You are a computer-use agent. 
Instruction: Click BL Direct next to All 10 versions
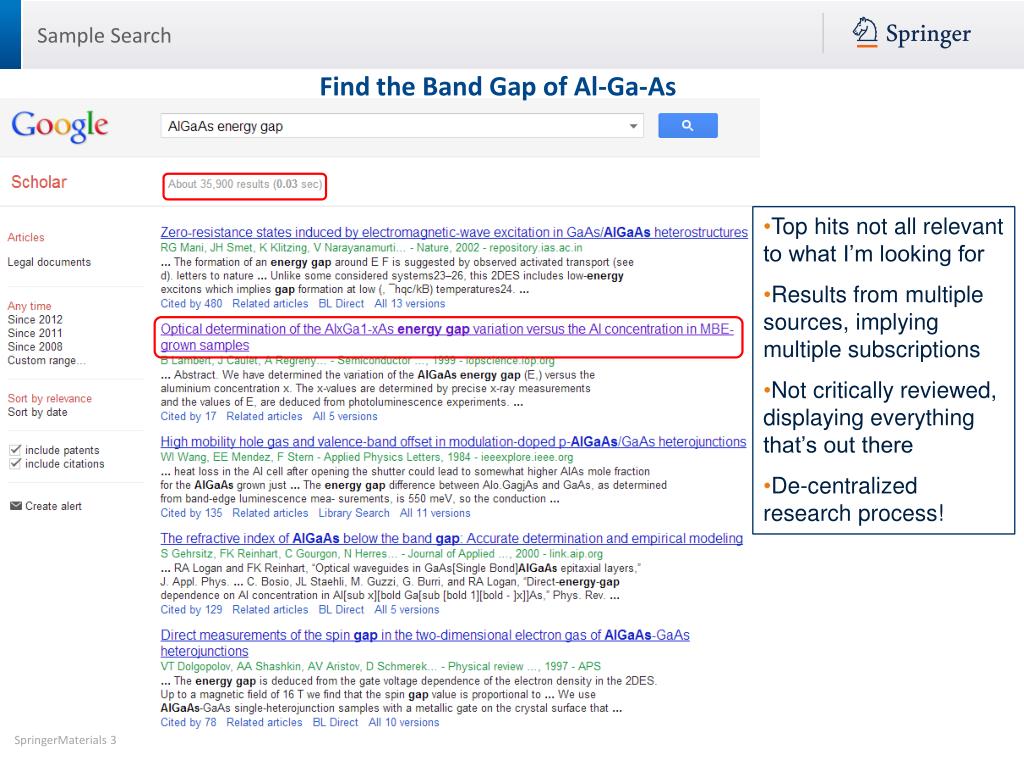(x=336, y=723)
